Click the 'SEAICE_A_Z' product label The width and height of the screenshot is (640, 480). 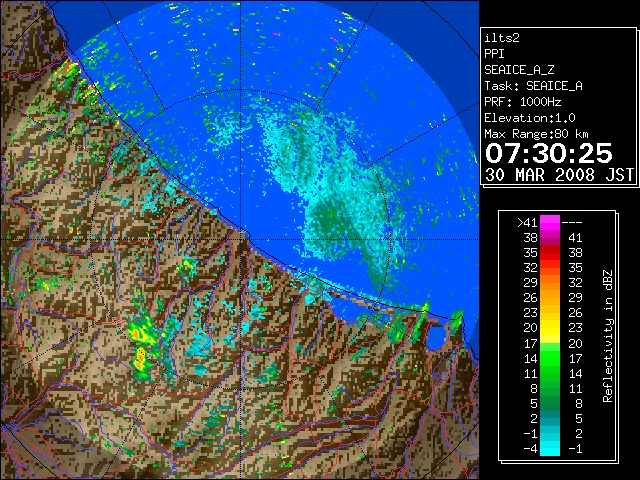coord(519,70)
